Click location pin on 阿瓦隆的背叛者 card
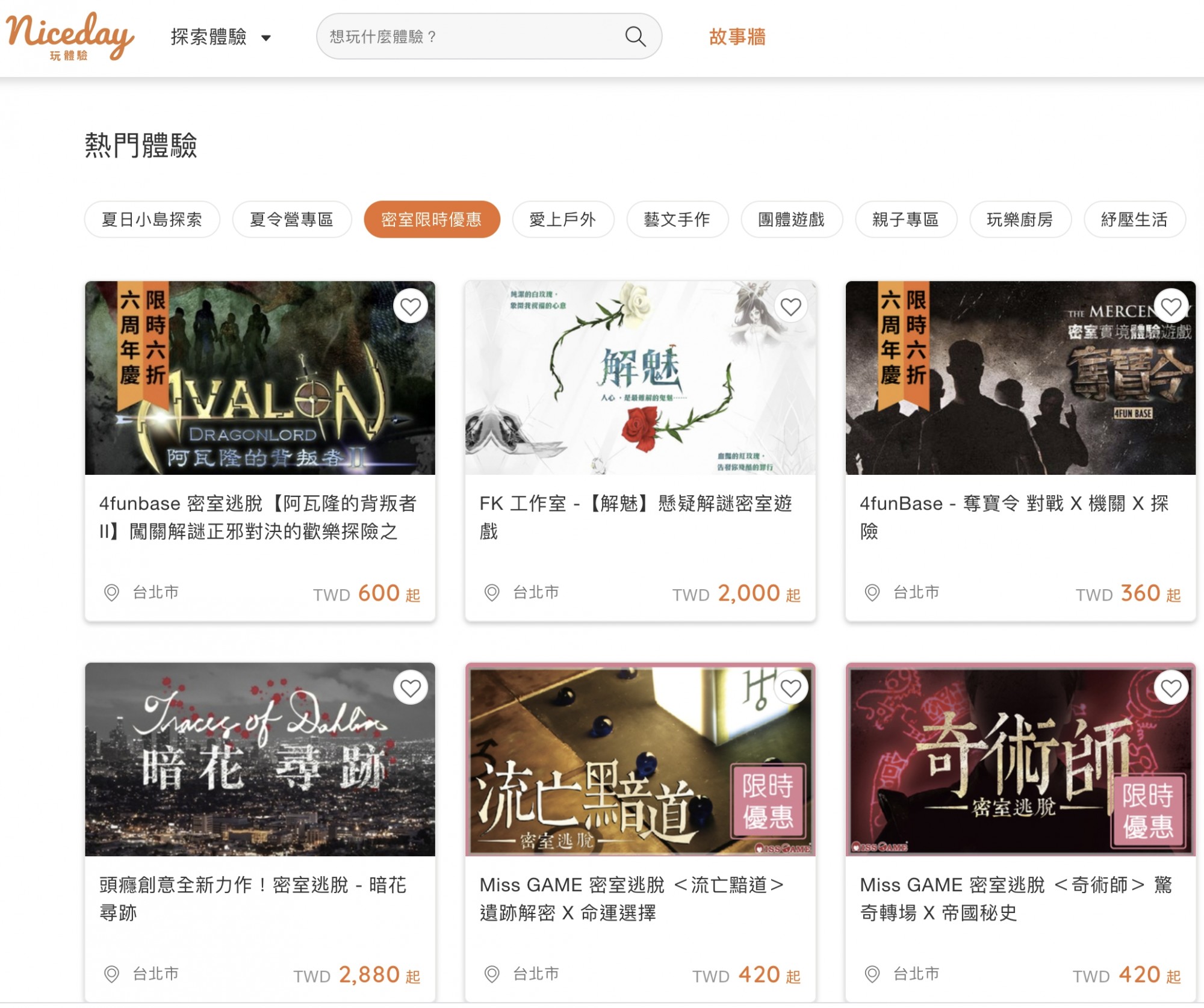 pyautogui.click(x=111, y=593)
